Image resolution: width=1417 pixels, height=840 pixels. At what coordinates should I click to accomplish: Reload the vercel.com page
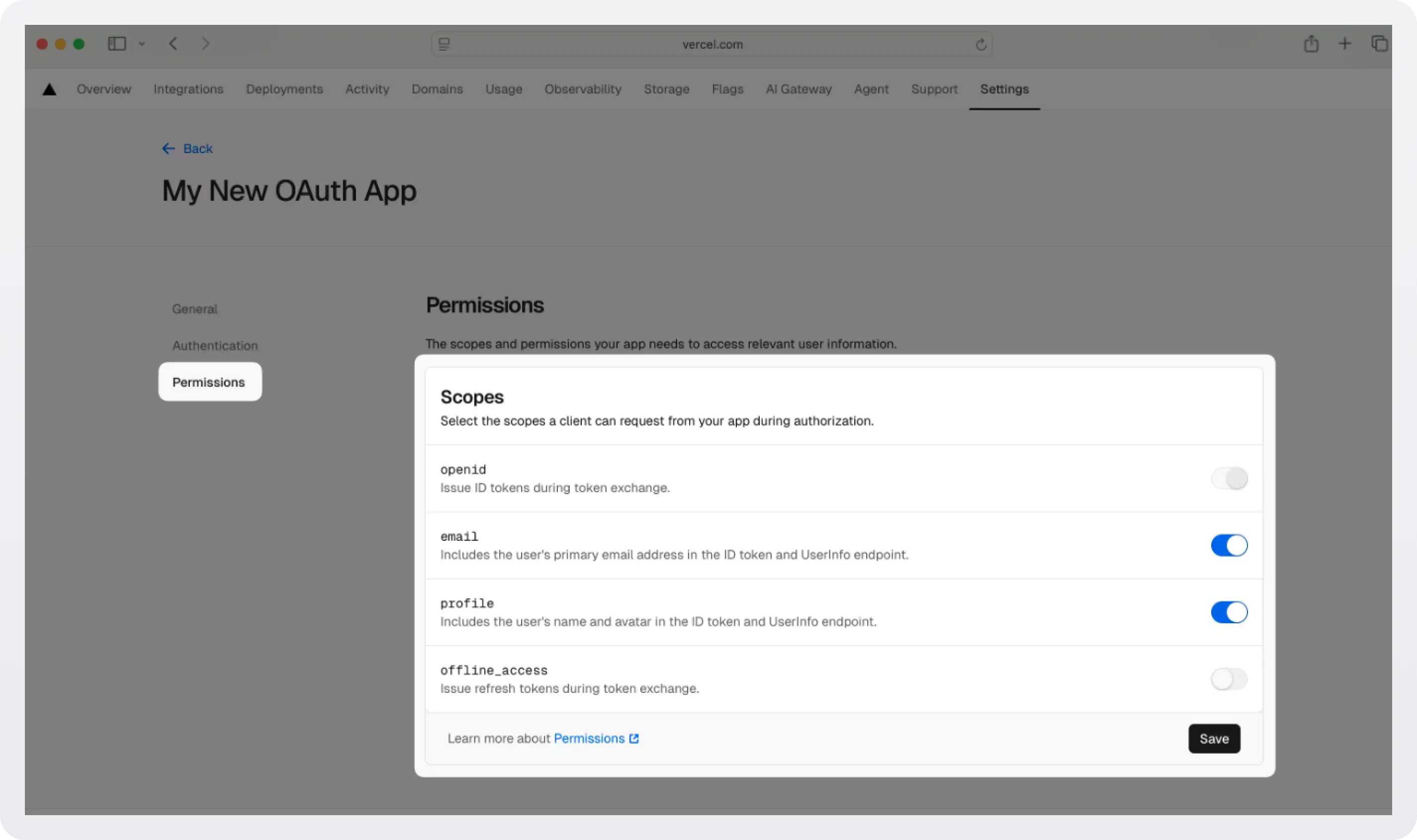tap(981, 44)
